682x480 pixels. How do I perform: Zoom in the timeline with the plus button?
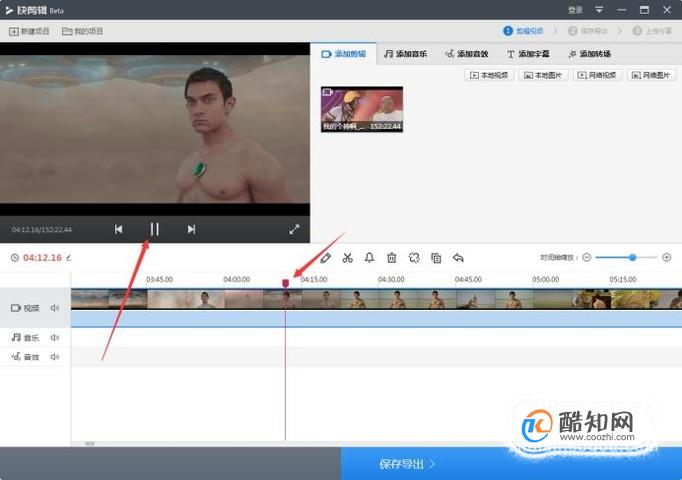coord(666,257)
